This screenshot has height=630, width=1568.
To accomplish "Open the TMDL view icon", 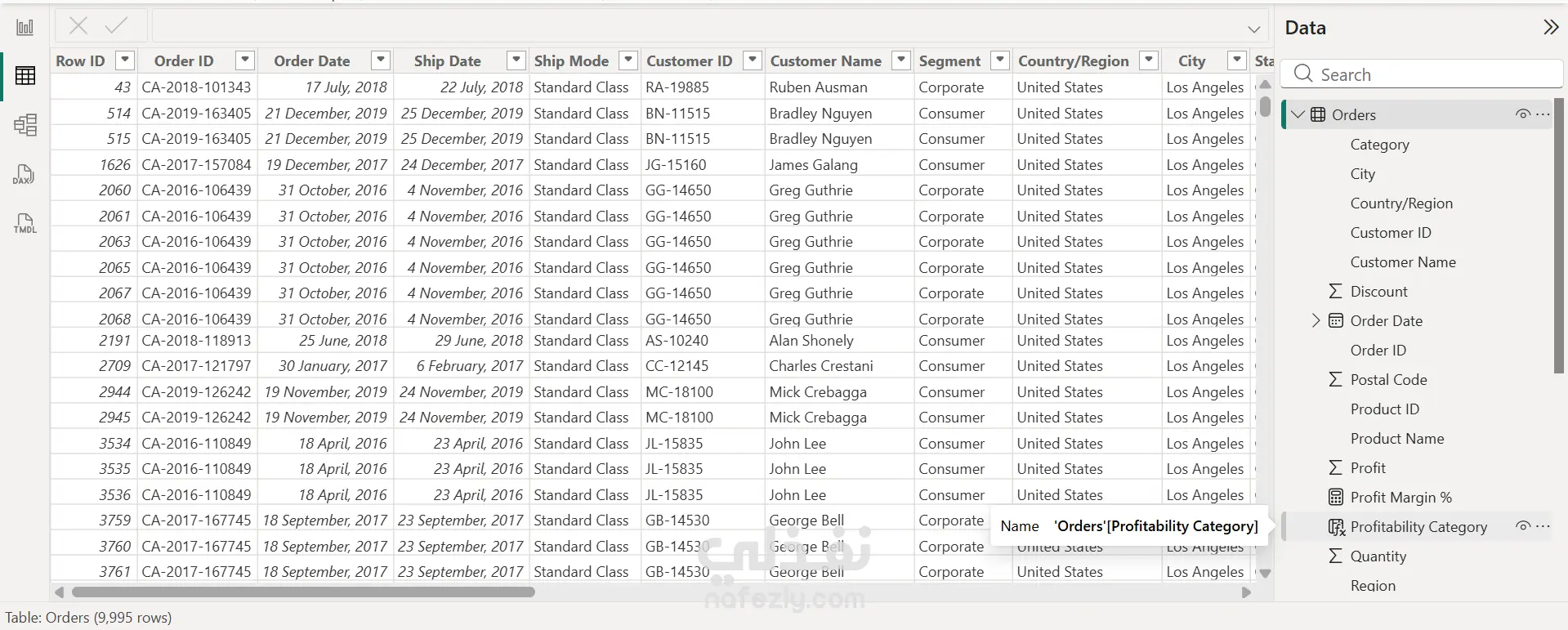I will [x=25, y=223].
